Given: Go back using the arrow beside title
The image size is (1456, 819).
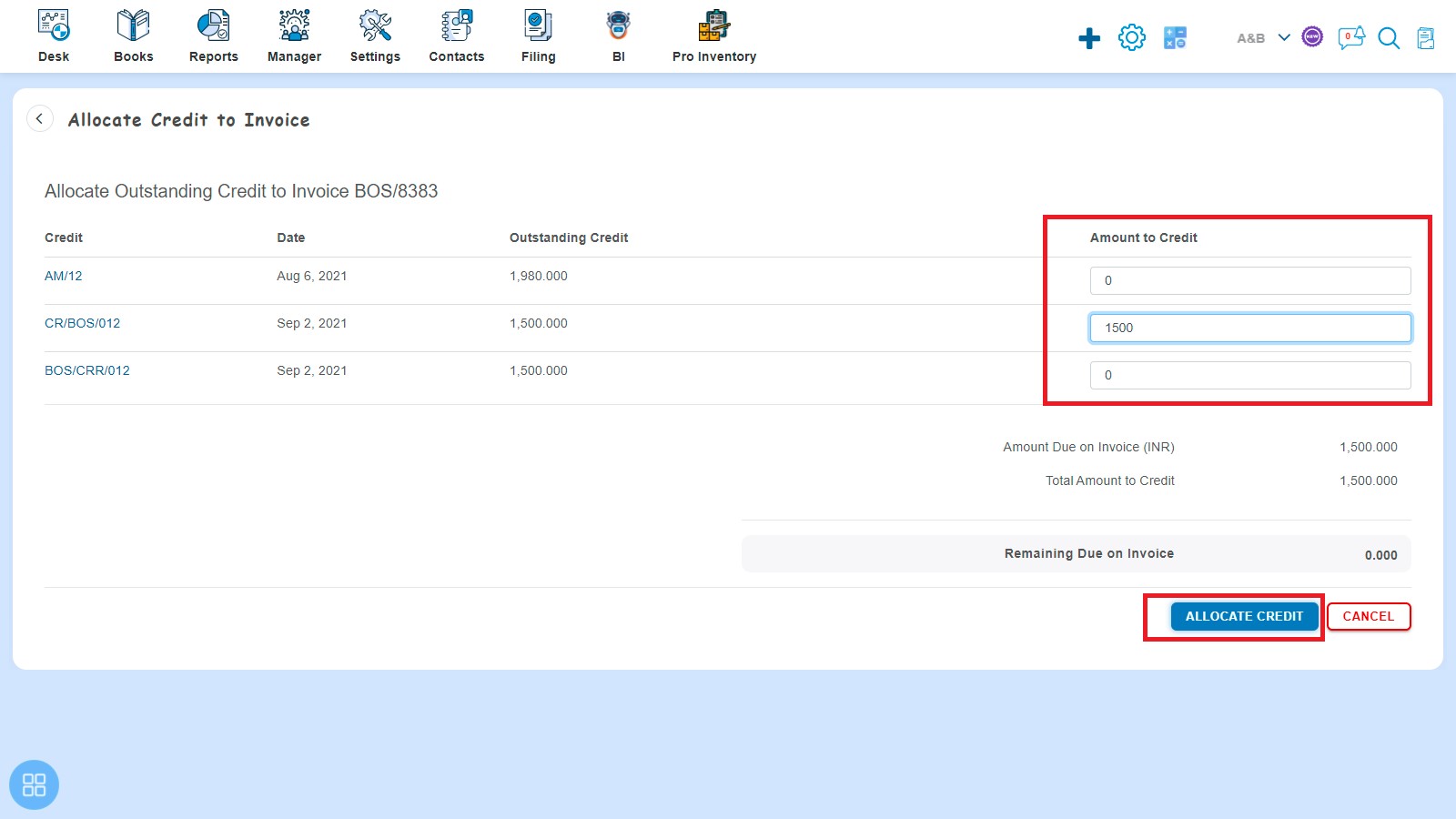Looking at the screenshot, I should tap(39, 119).
